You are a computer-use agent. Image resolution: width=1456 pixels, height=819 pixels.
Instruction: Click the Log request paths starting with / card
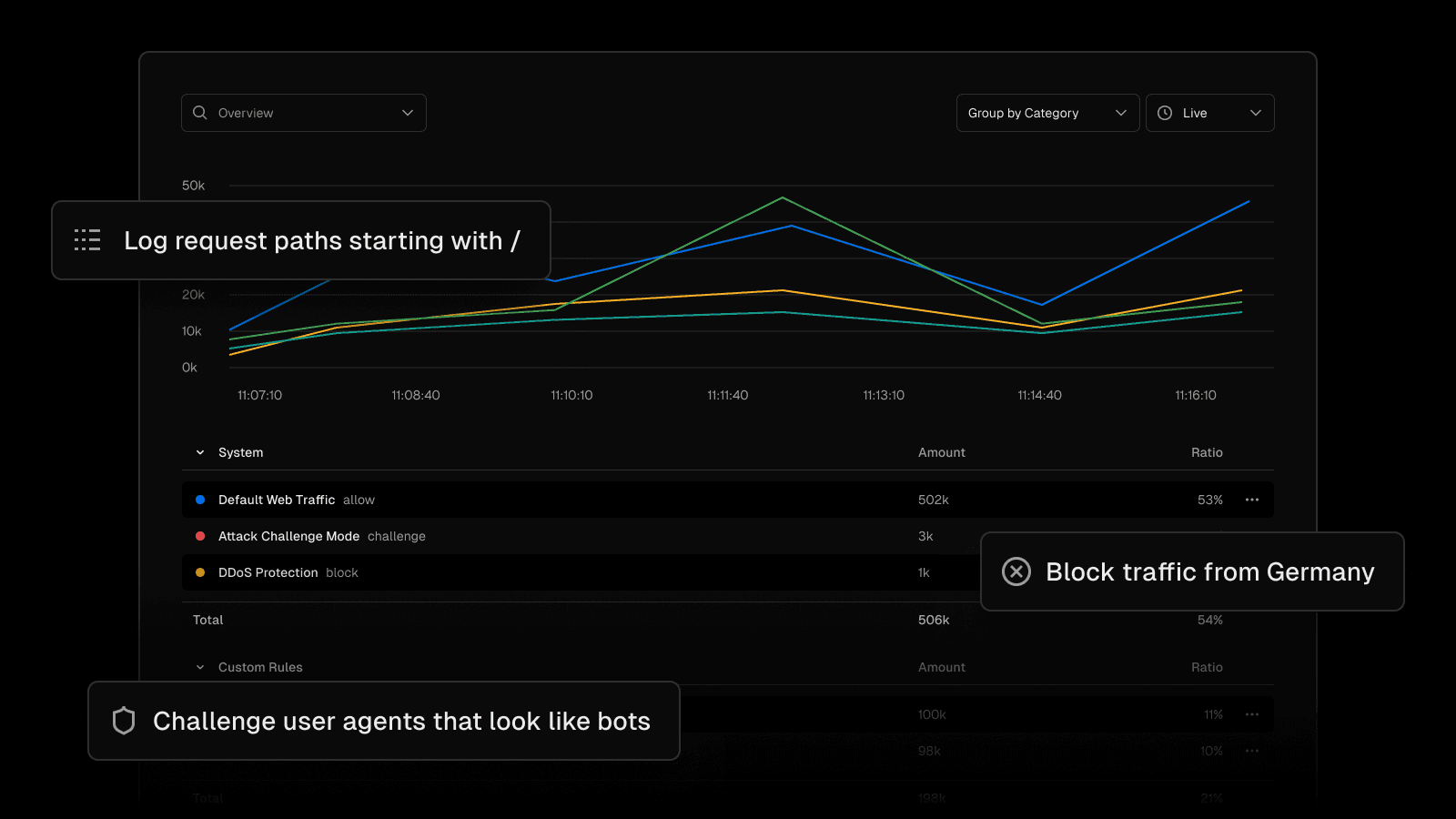pos(301,240)
